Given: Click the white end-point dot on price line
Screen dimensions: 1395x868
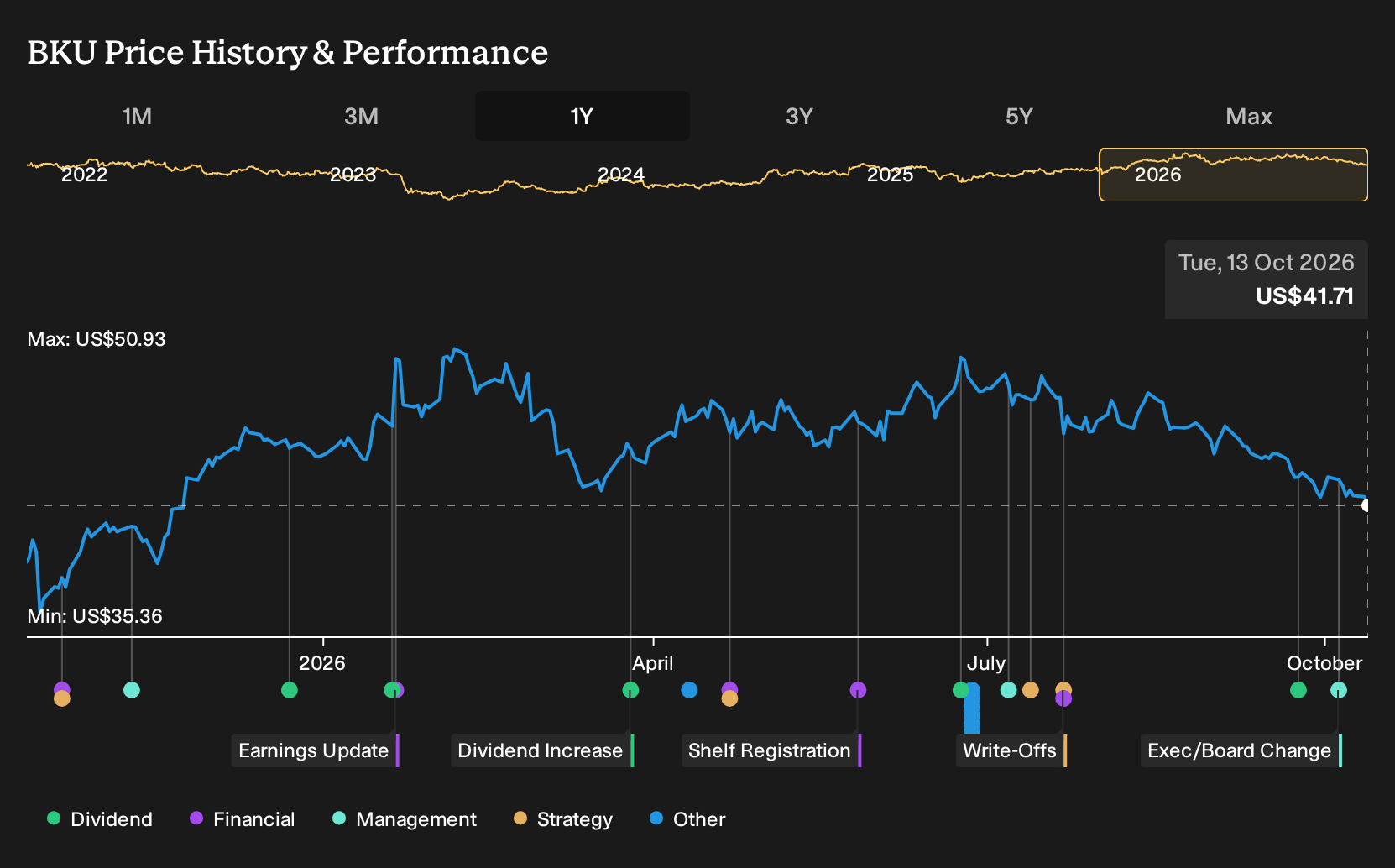Looking at the screenshot, I should tap(1366, 505).
